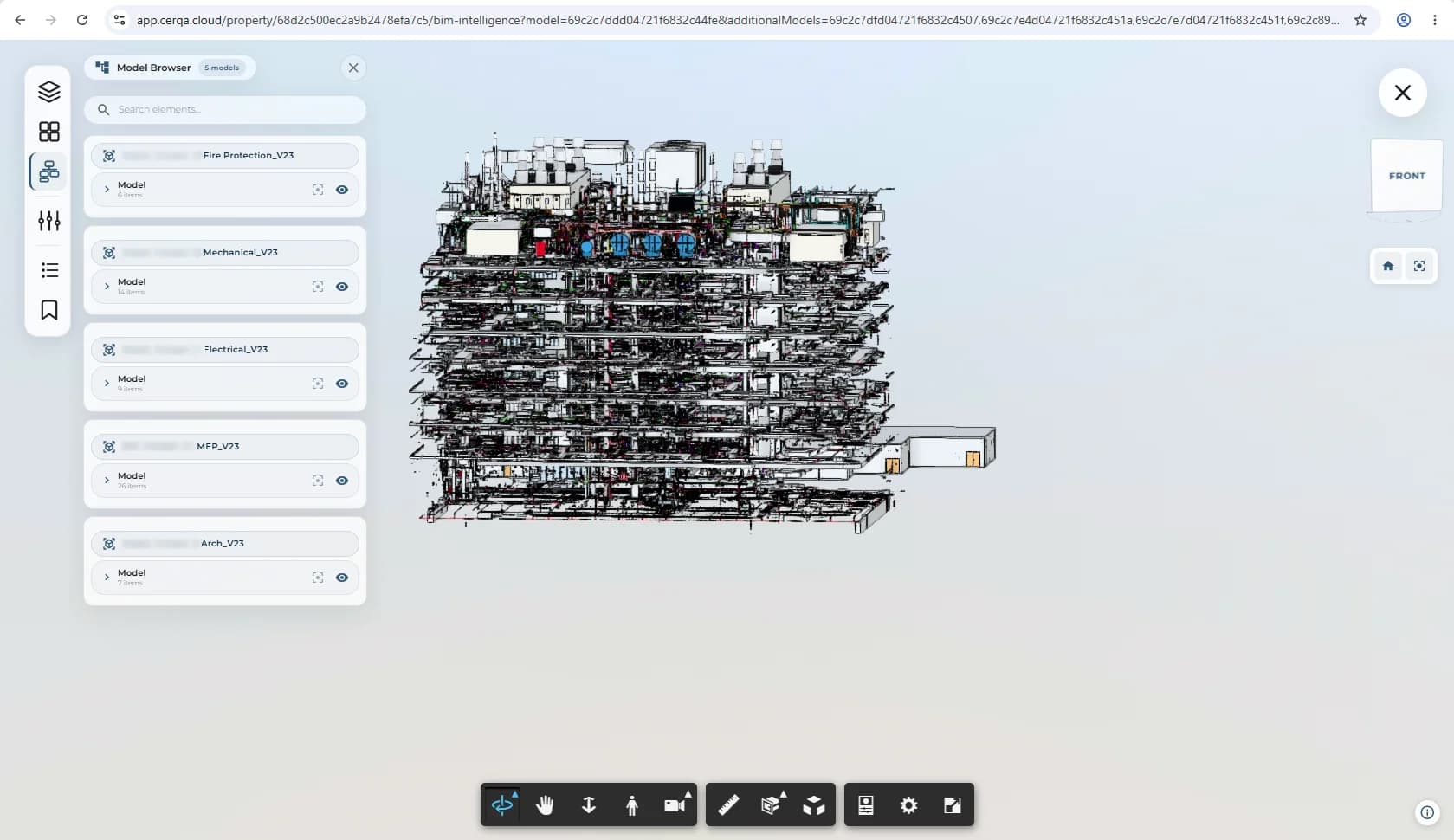Image resolution: width=1454 pixels, height=840 pixels.
Task: Open the sliders/filters panel in the sidebar
Action: (49, 221)
